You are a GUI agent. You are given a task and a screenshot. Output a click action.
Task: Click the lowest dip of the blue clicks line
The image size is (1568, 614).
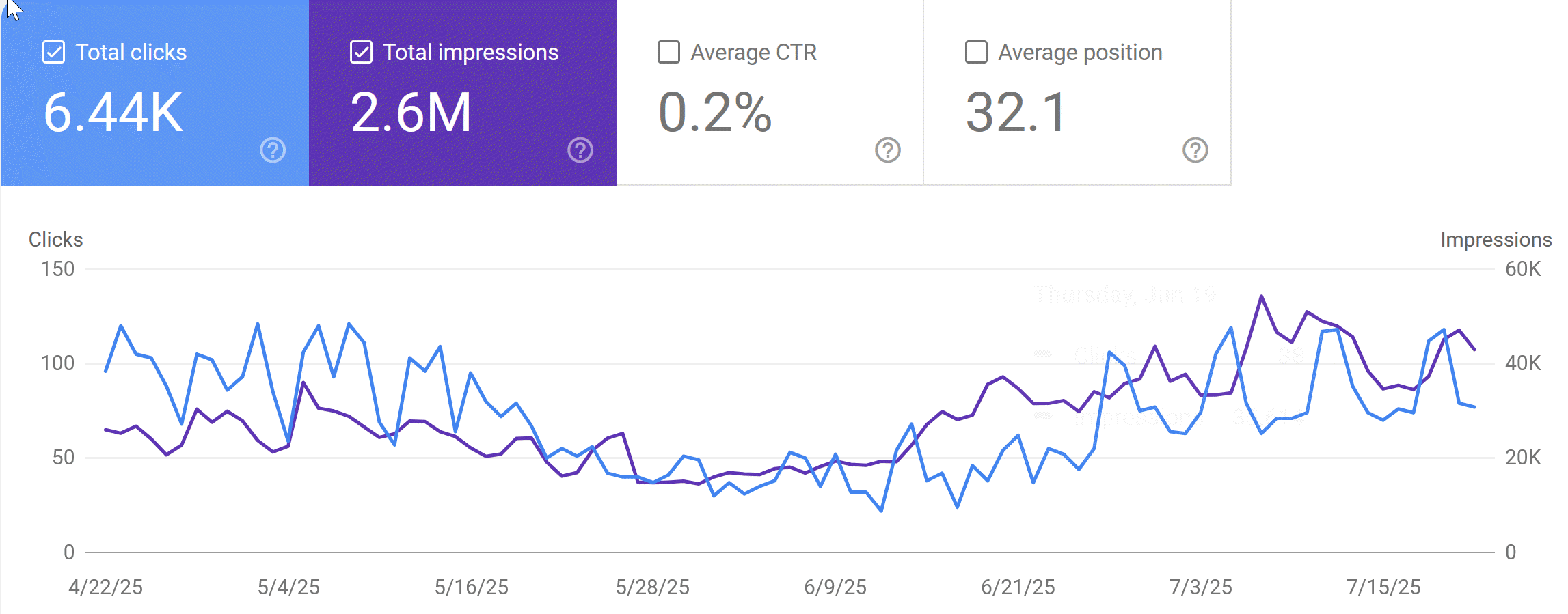click(x=882, y=510)
